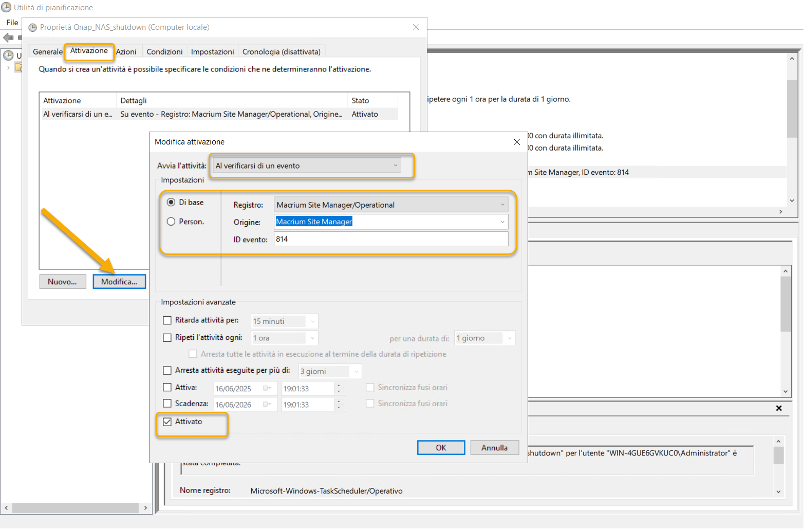Click the Modifica... button

119,282
